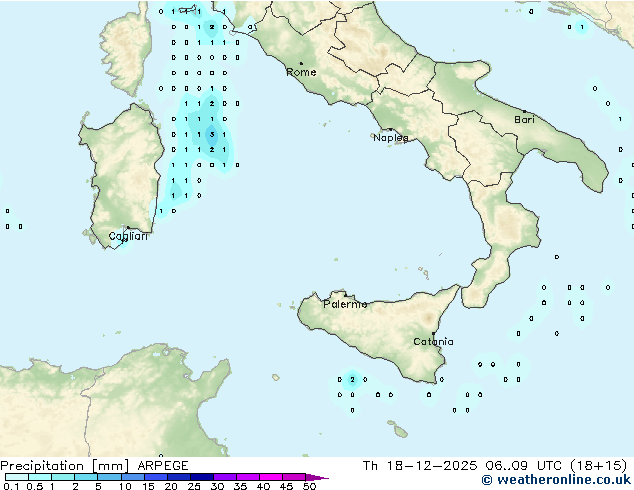This screenshot has width=634, height=490.
Task: Click the 2 mm value south of Sicily
Action: click(x=352, y=380)
